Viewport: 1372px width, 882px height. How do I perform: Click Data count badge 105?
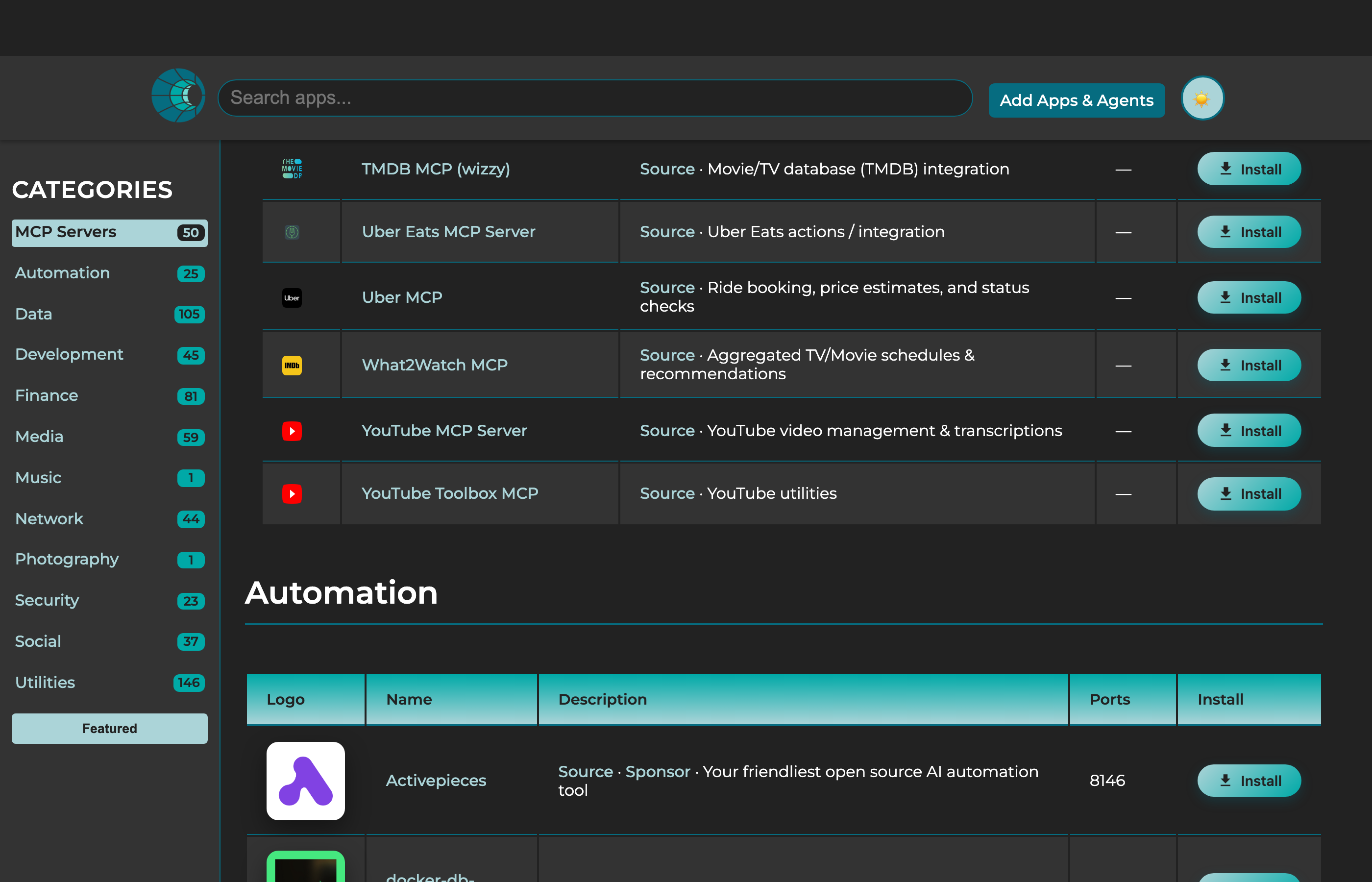pyautogui.click(x=189, y=314)
